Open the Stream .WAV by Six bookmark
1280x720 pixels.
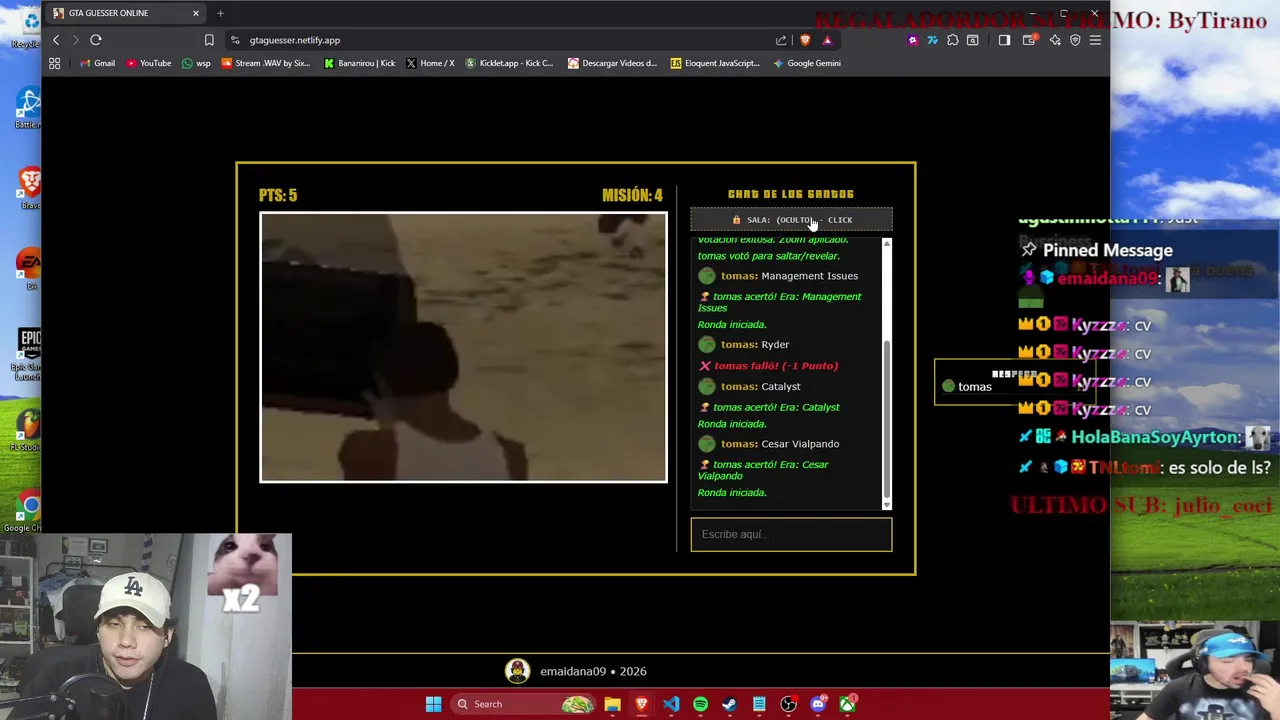click(266, 63)
